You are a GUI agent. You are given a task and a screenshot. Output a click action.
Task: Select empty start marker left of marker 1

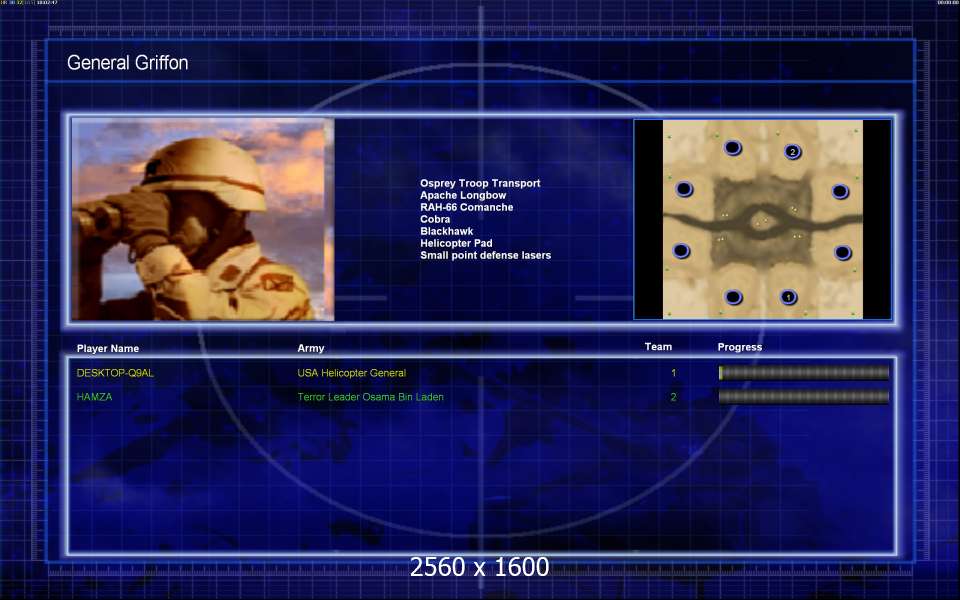point(733,297)
